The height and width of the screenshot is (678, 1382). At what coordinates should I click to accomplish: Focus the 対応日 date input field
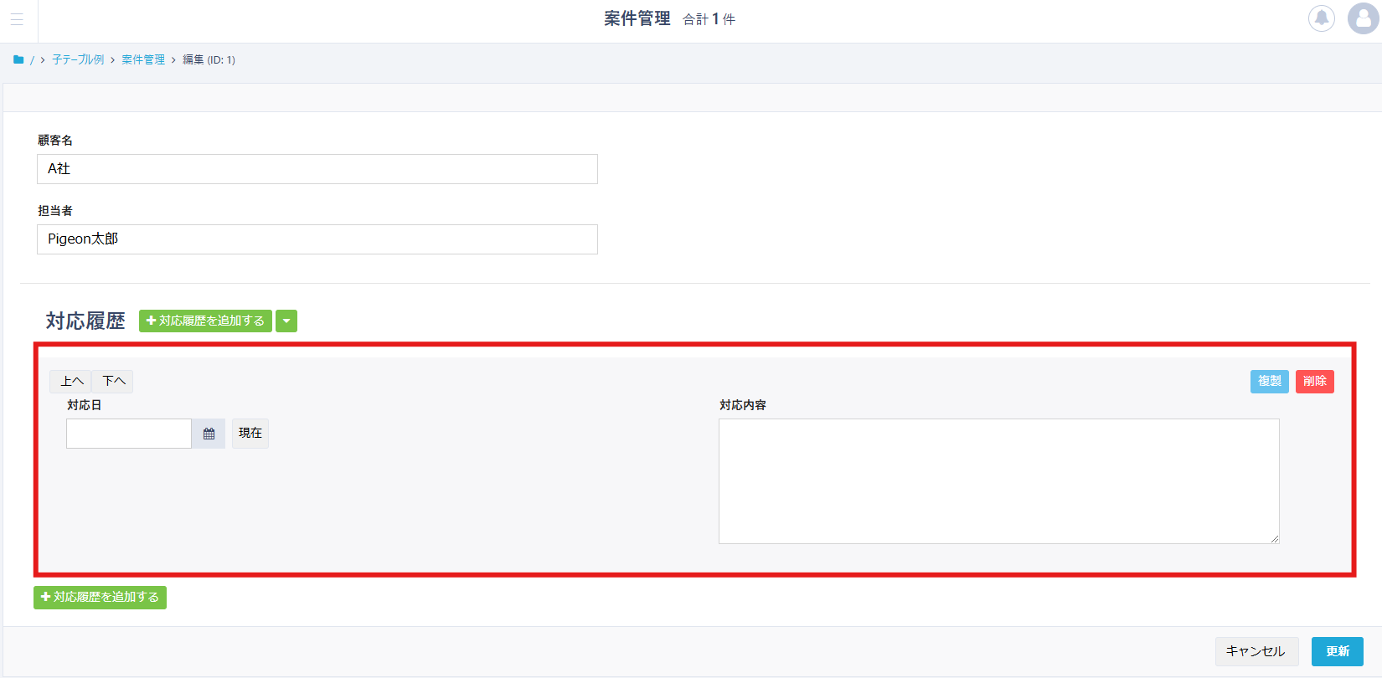tap(128, 434)
